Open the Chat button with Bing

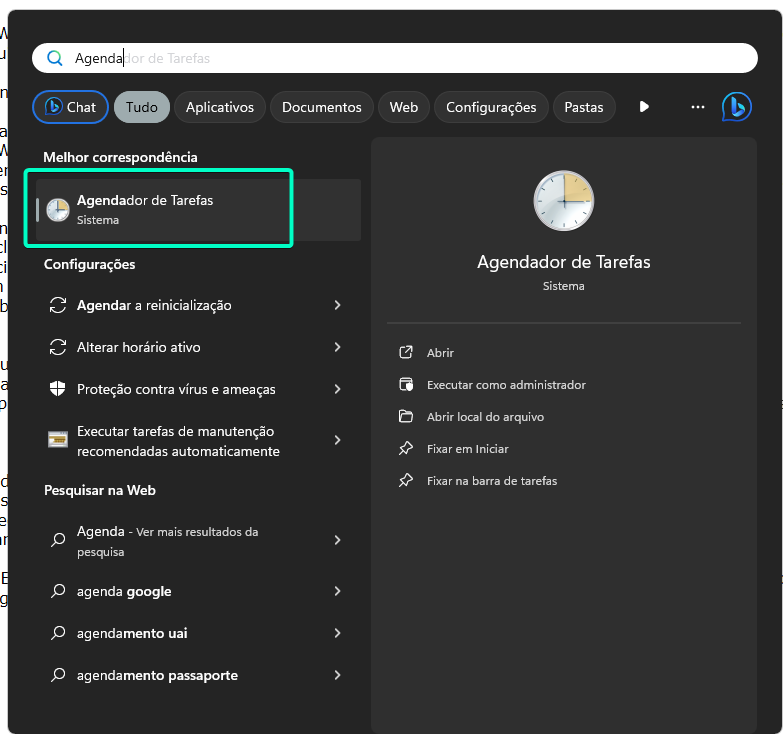[71, 107]
